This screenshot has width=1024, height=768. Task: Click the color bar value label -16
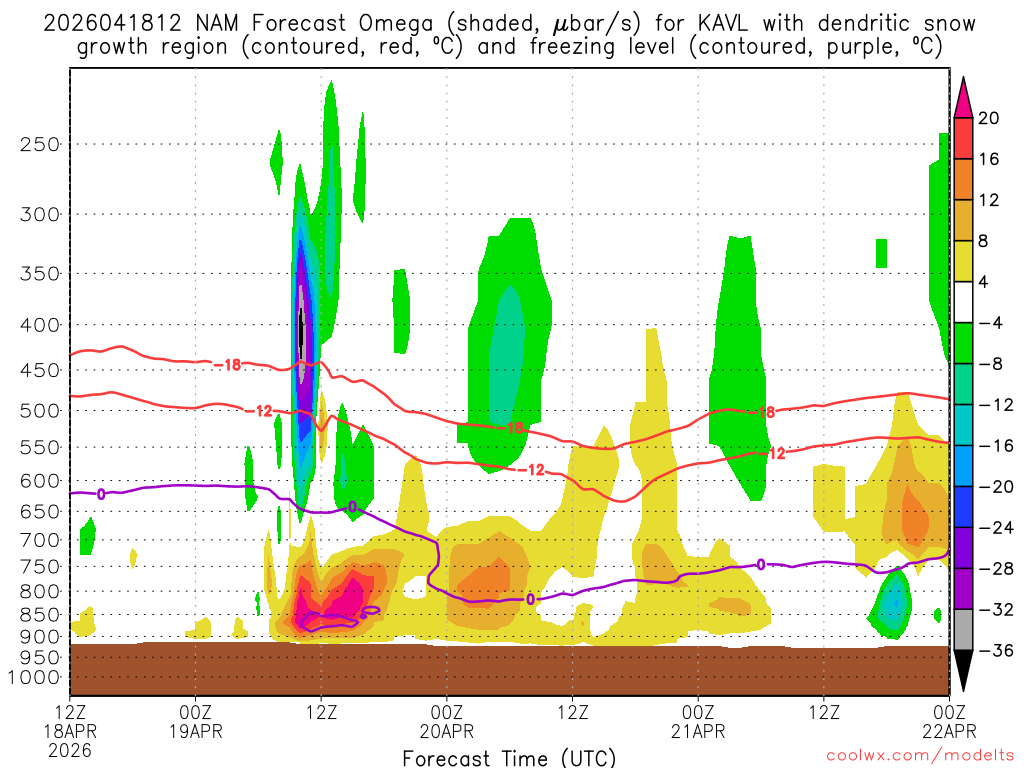point(996,445)
